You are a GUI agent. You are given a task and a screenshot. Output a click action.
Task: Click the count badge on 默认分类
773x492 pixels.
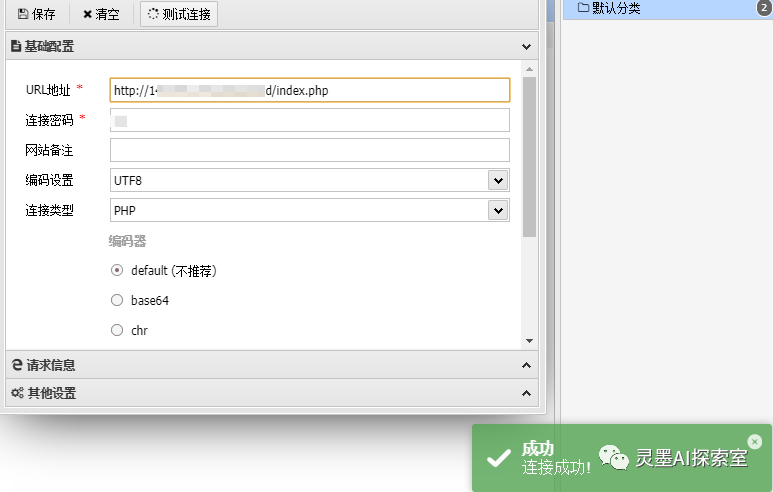pos(763,9)
